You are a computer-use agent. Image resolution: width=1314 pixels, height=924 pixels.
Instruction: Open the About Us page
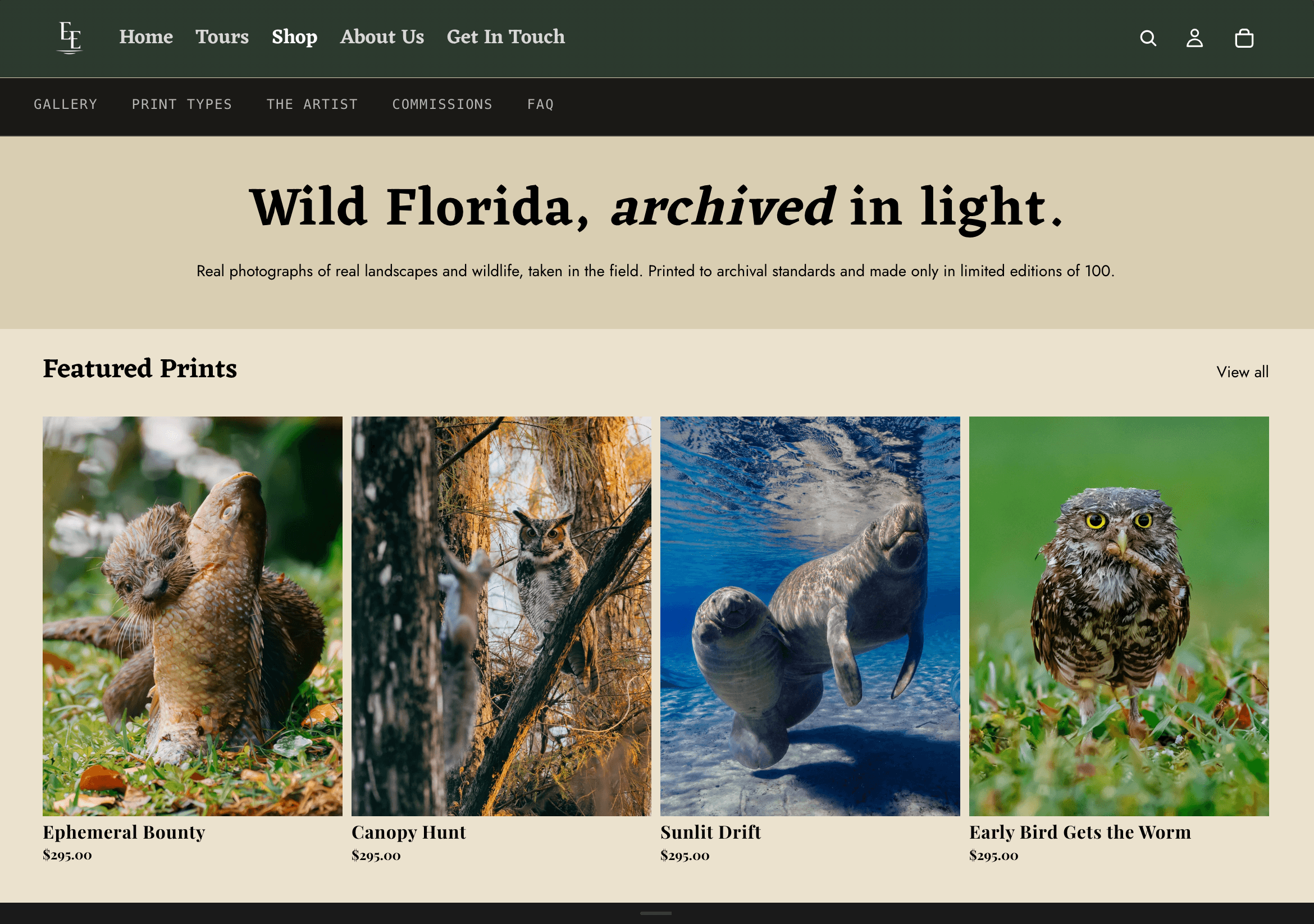click(x=382, y=37)
